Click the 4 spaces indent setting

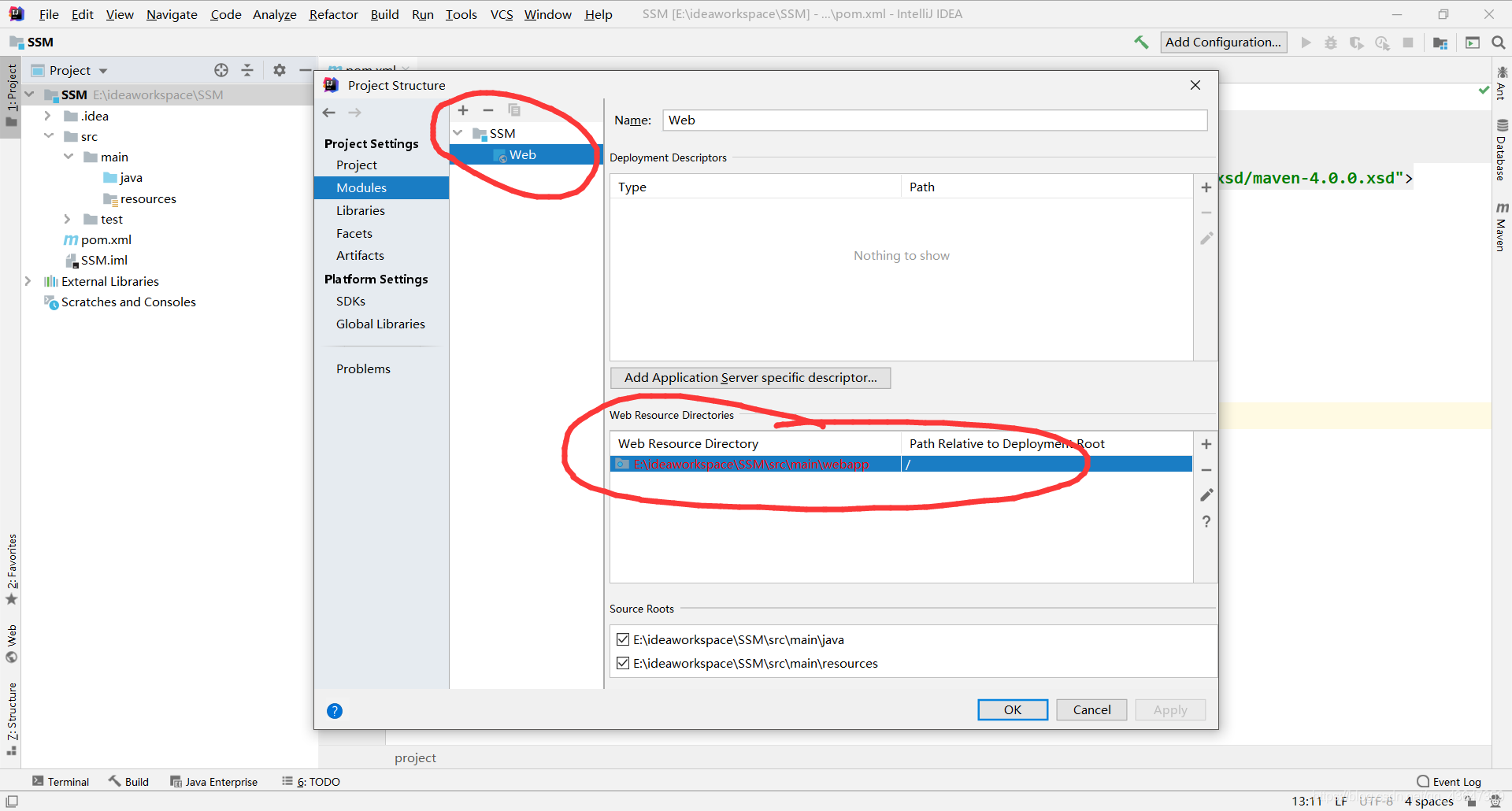coord(1429,802)
